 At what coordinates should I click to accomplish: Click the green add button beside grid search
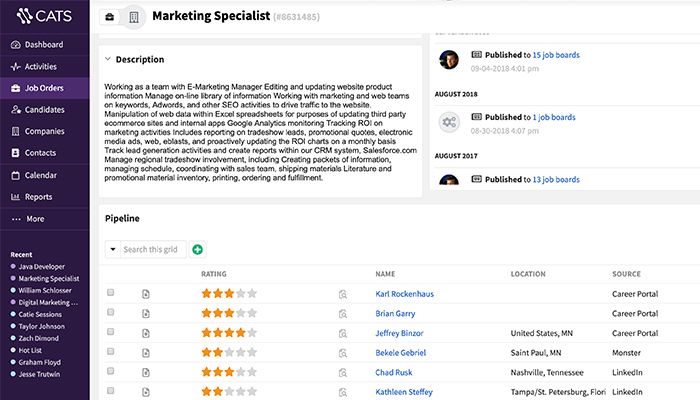click(x=197, y=249)
